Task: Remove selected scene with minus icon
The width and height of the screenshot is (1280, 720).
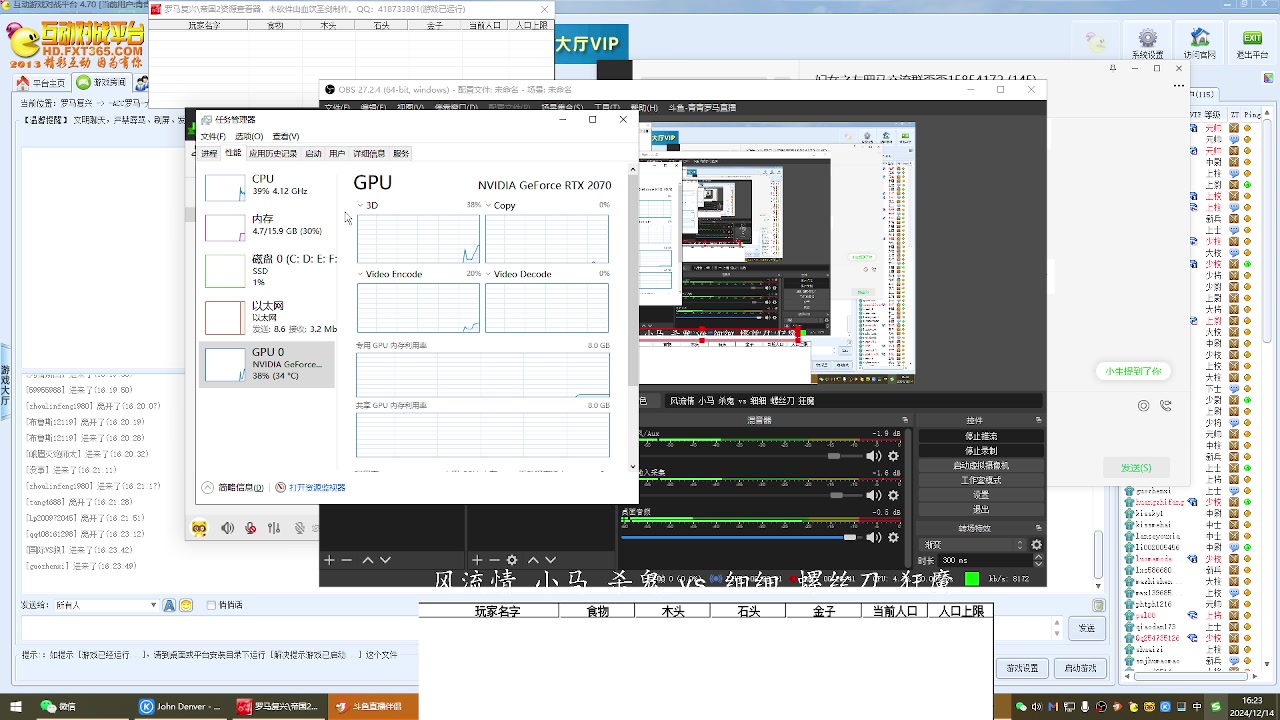Action: (x=347, y=560)
